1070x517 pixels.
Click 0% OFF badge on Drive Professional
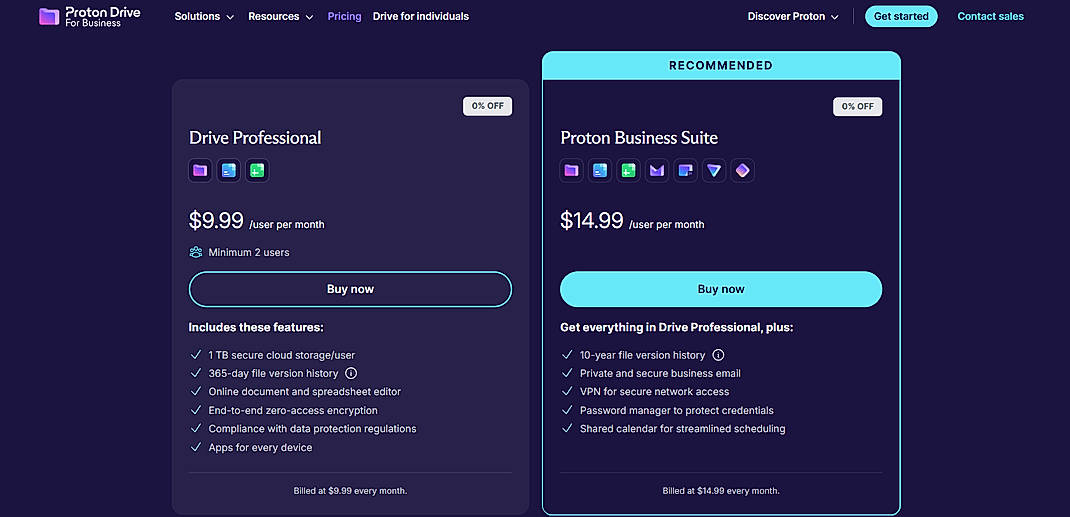tap(487, 106)
